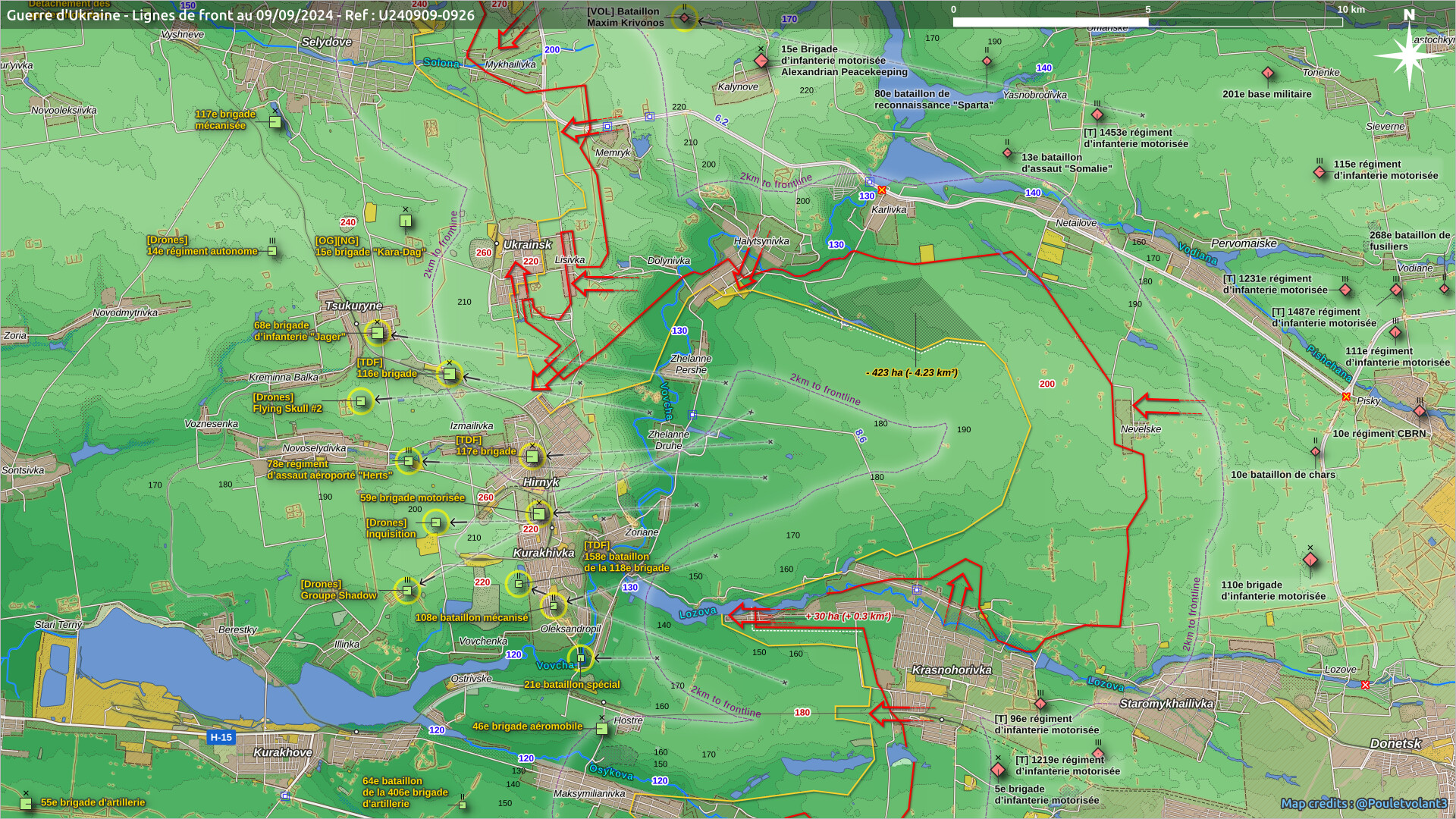Click the Flying Skull #2 drone marker
The image size is (1456, 819).
pos(360,400)
